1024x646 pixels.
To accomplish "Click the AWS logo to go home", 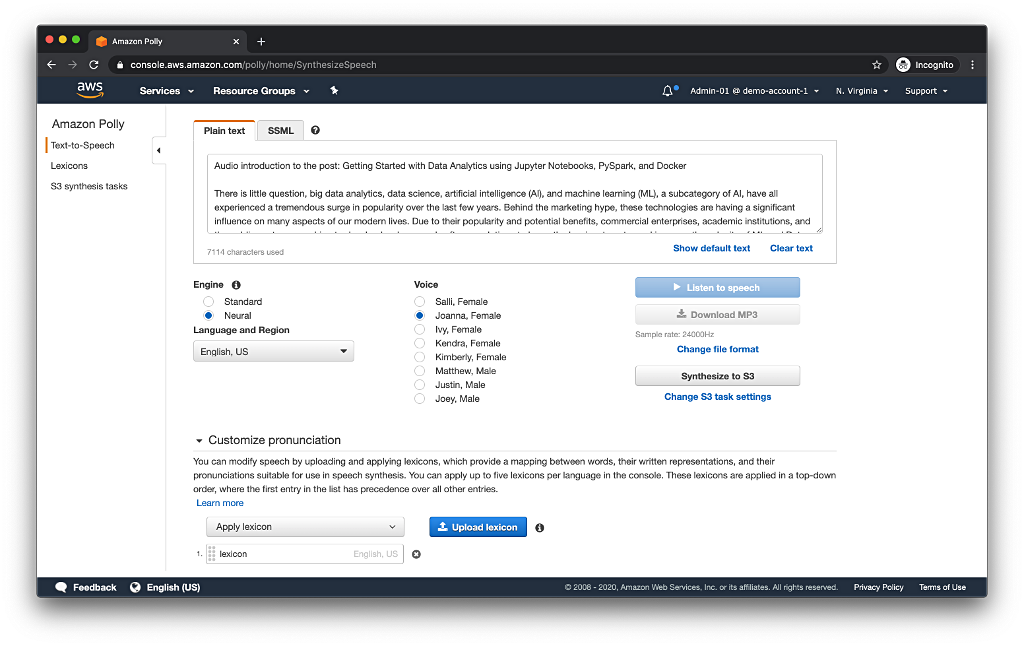I will (x=90, y=90).
